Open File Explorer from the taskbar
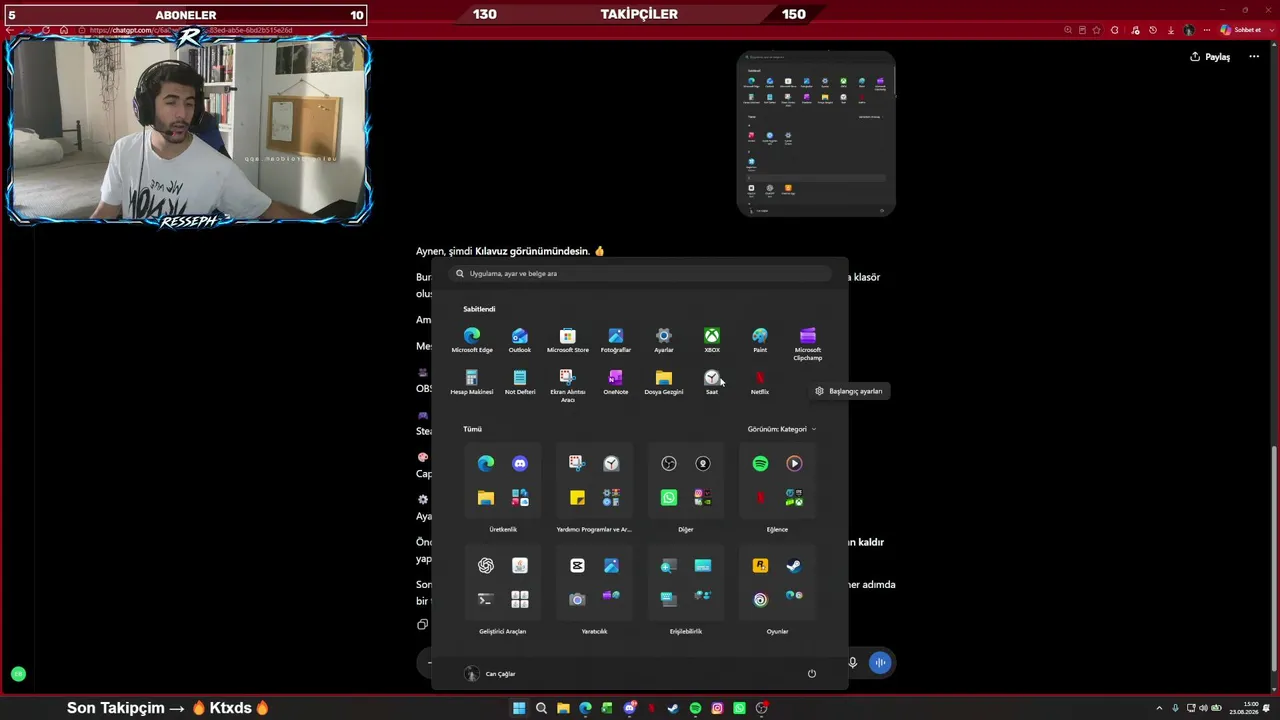This screenshot has width=1280, height=720. click(x=563, y=708)
